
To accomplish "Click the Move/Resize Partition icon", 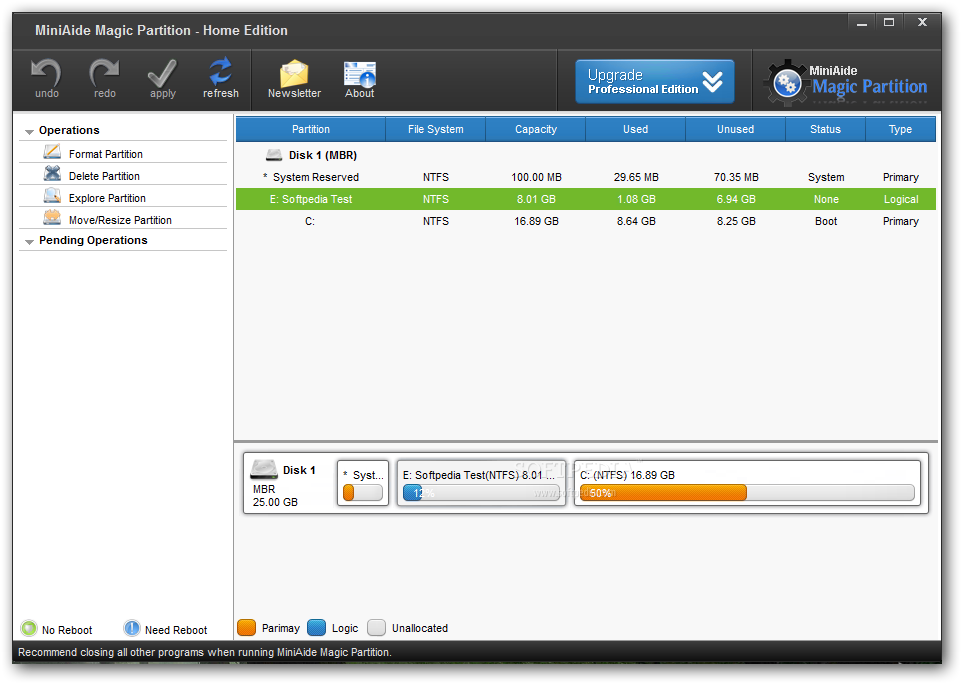I will click(x=52, y=217).
